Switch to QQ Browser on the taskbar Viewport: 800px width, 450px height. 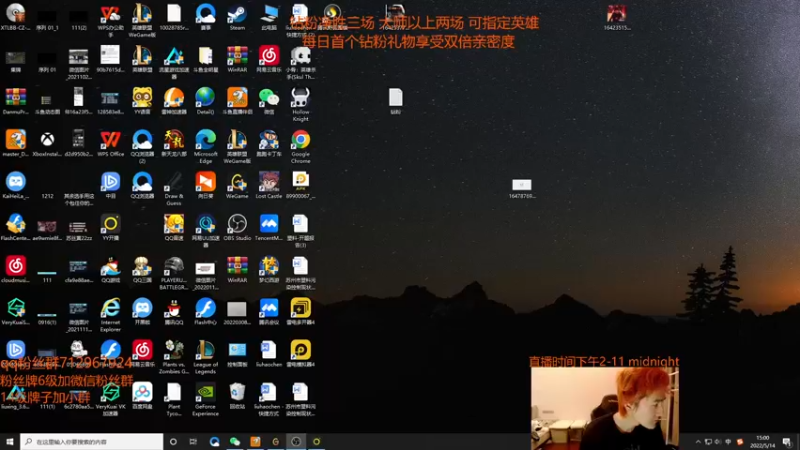point(214,441)
